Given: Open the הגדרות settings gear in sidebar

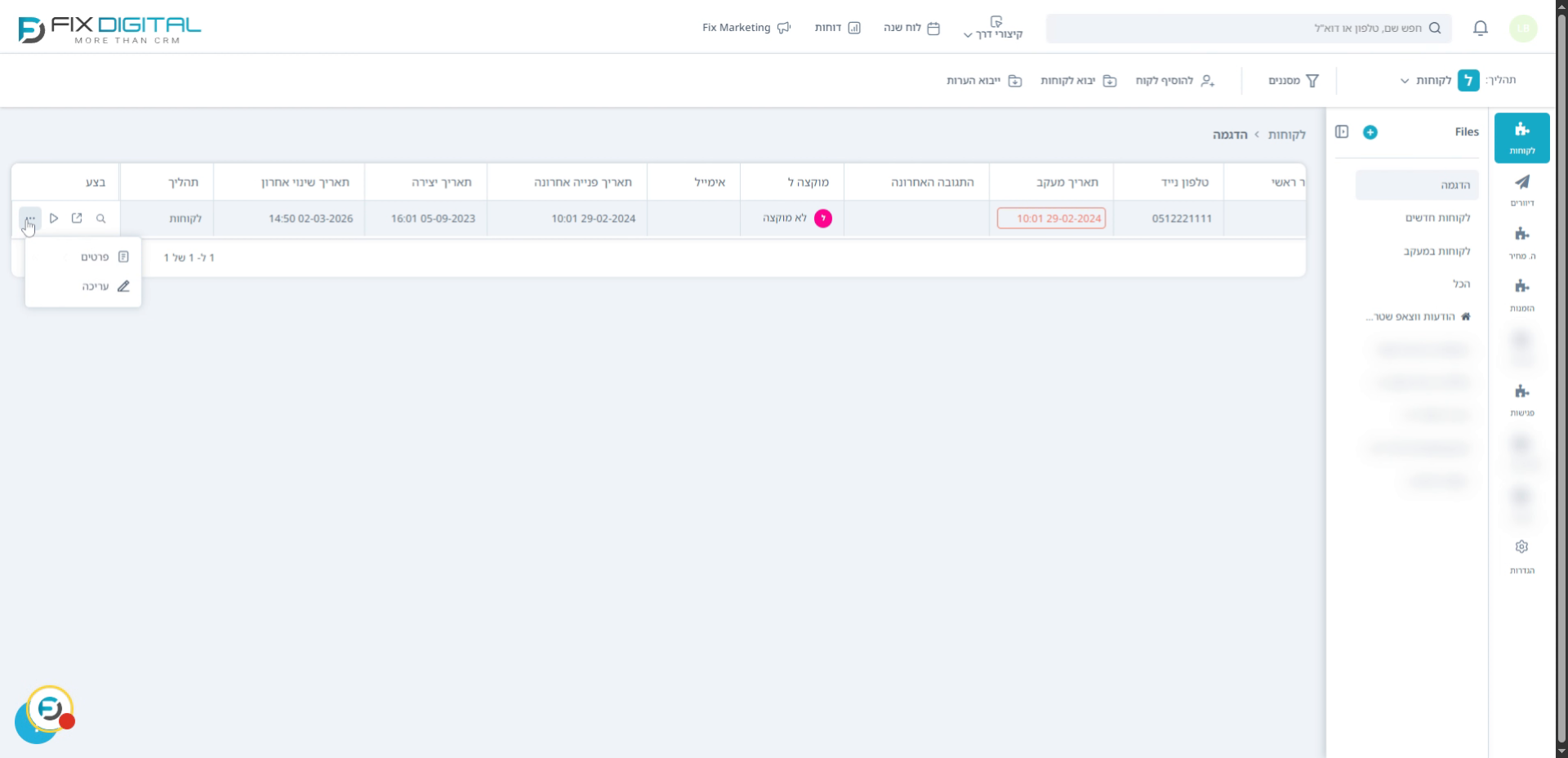Looking at the screenshot, I should point(1521,555).
